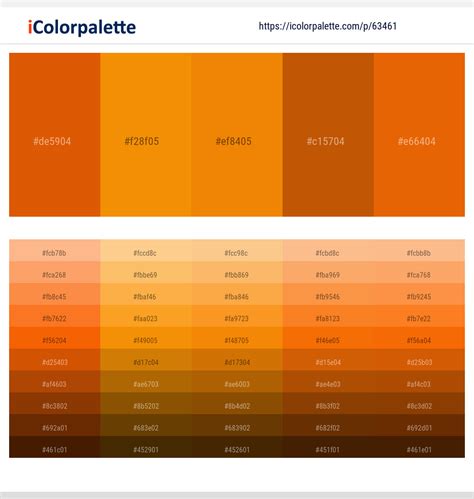The width and height of the screenshot is (474, 499).
Task: Choose the #461c01 darkest swatch
Action: [x=55, y=447]
